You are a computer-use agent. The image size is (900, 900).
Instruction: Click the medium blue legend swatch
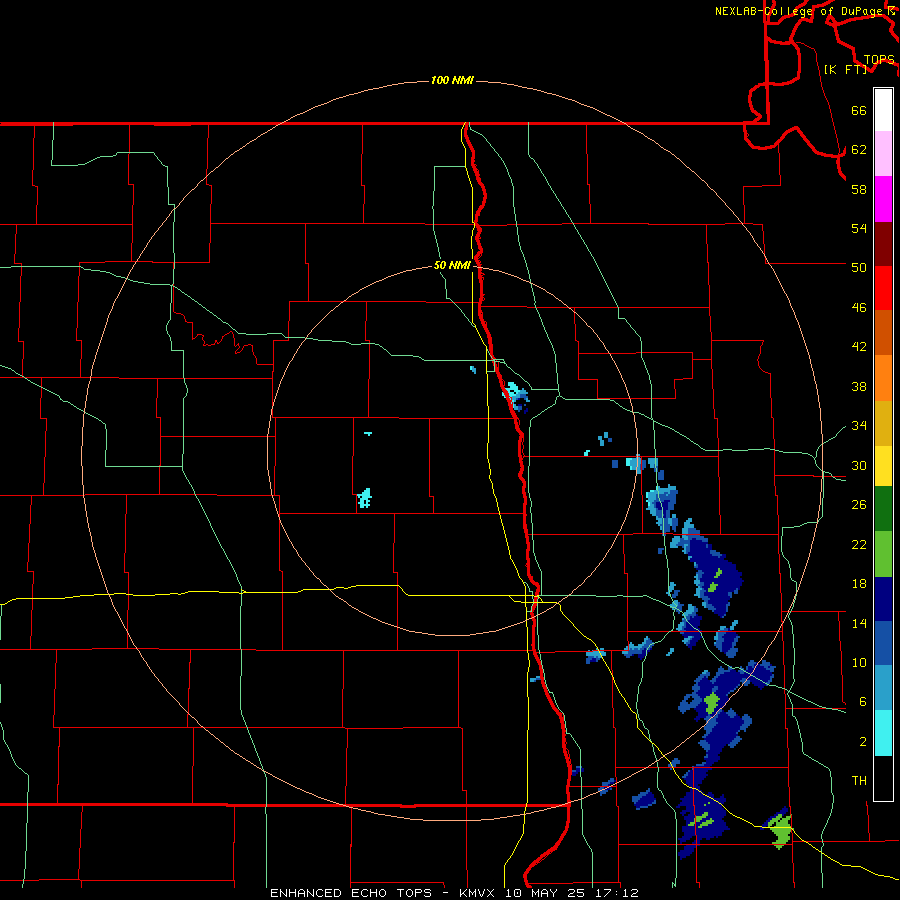tap(883, 643)
